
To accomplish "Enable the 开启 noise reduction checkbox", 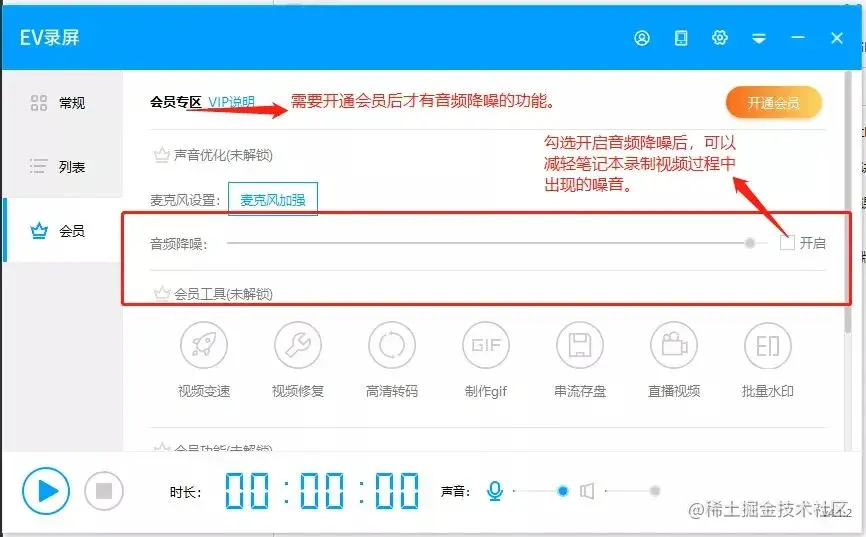I will 787,243.
